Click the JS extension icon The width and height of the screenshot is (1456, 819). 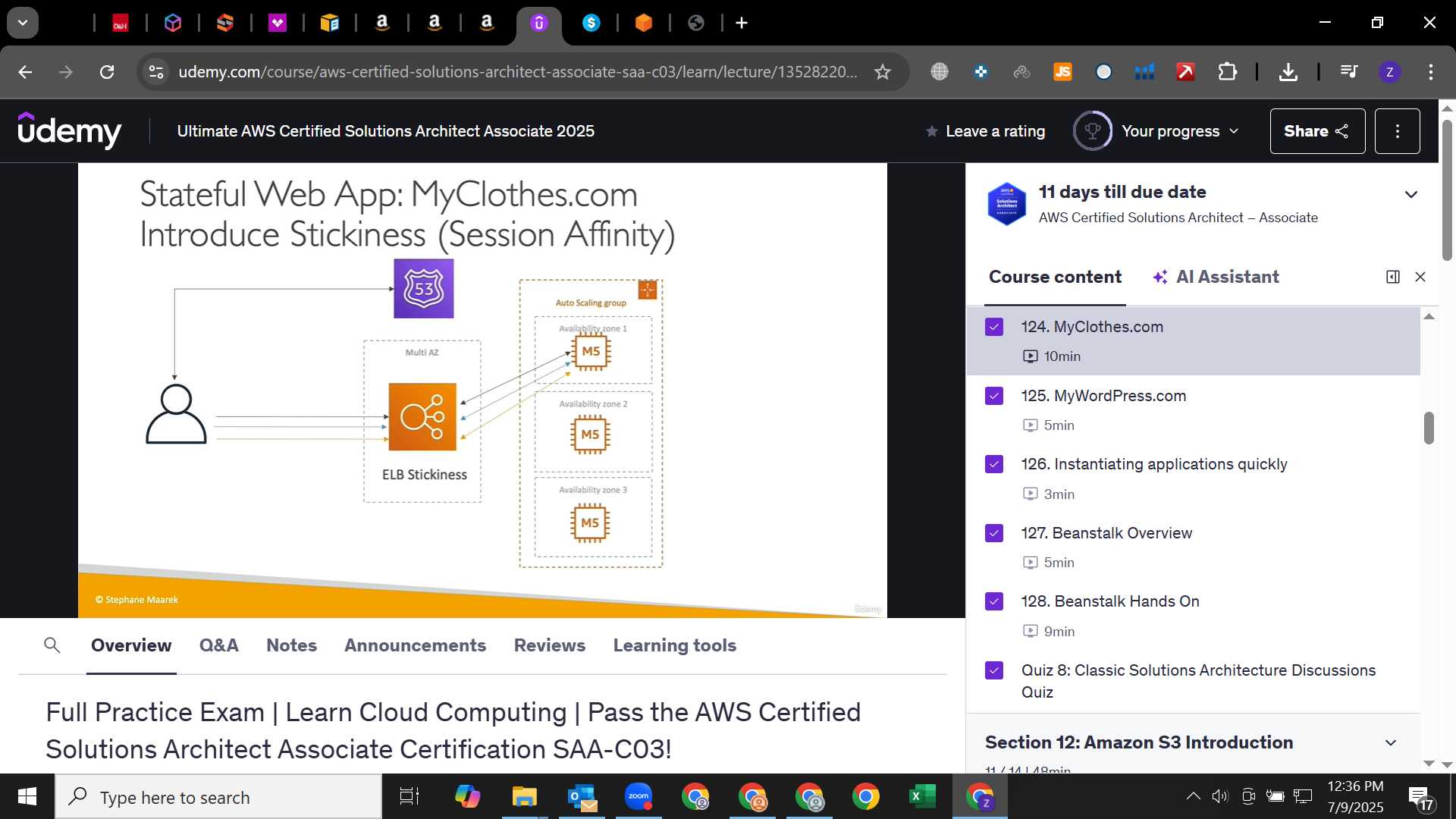coord(1062,72)
